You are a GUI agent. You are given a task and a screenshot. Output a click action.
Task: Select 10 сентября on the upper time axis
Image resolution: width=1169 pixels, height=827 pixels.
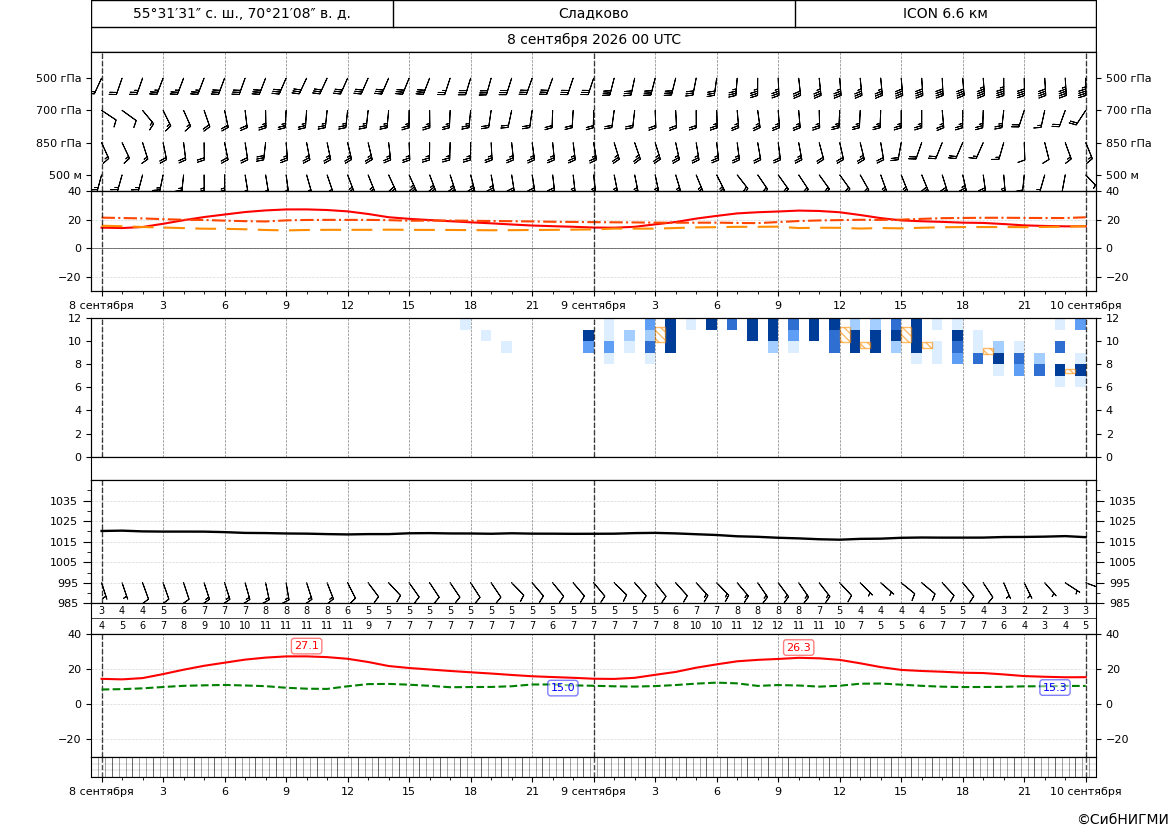coord(1086,305)
